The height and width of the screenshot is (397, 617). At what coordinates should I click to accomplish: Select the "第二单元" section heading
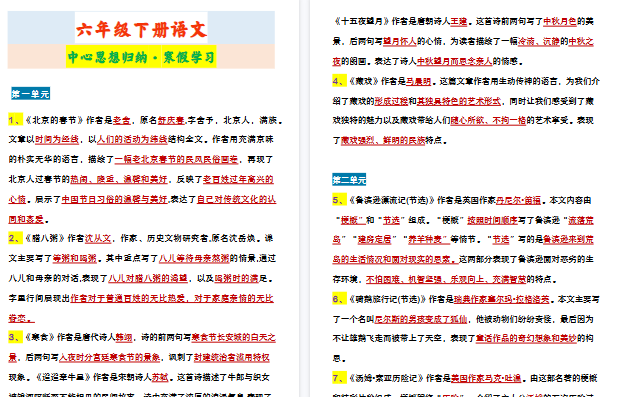coord(349,180)
